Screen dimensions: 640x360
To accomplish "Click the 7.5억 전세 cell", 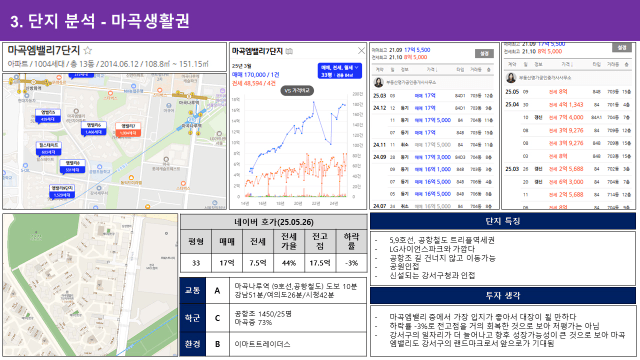I will pos(258,263).
